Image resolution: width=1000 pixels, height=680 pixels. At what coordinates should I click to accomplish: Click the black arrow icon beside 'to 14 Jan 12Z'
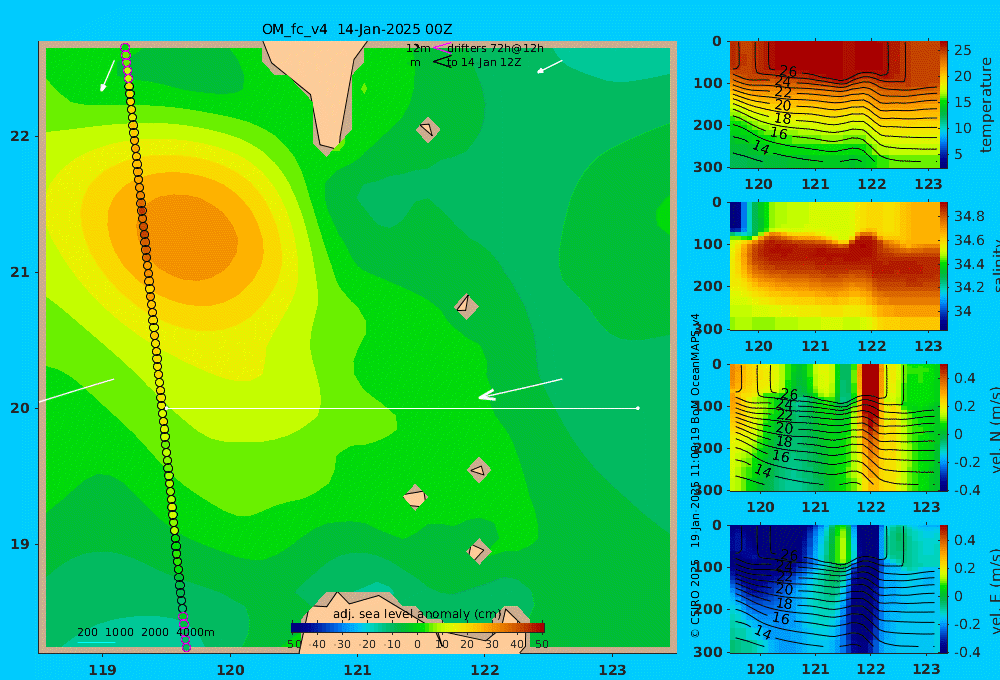[442, 61]
